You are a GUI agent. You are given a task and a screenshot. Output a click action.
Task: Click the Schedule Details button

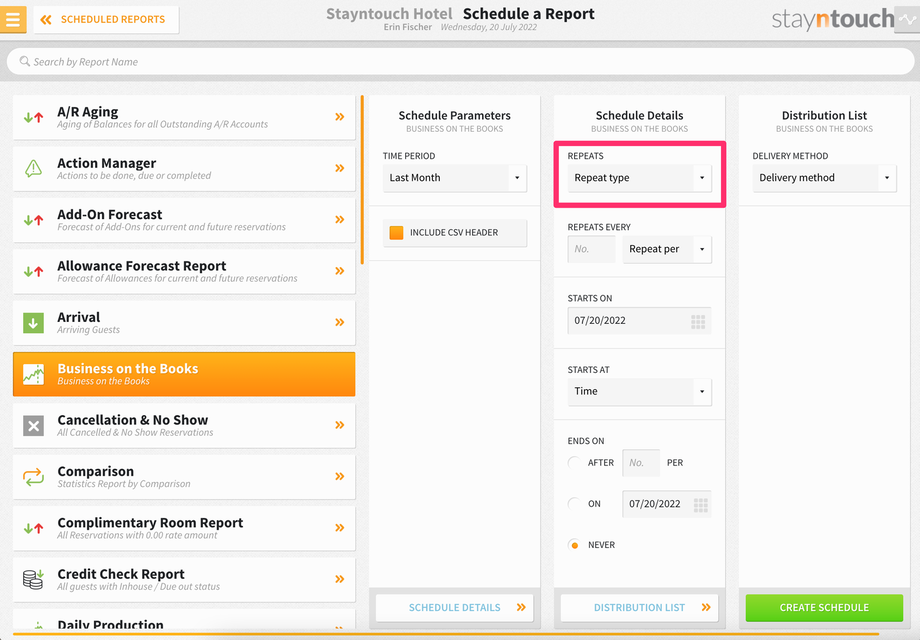tap(455, 608)
